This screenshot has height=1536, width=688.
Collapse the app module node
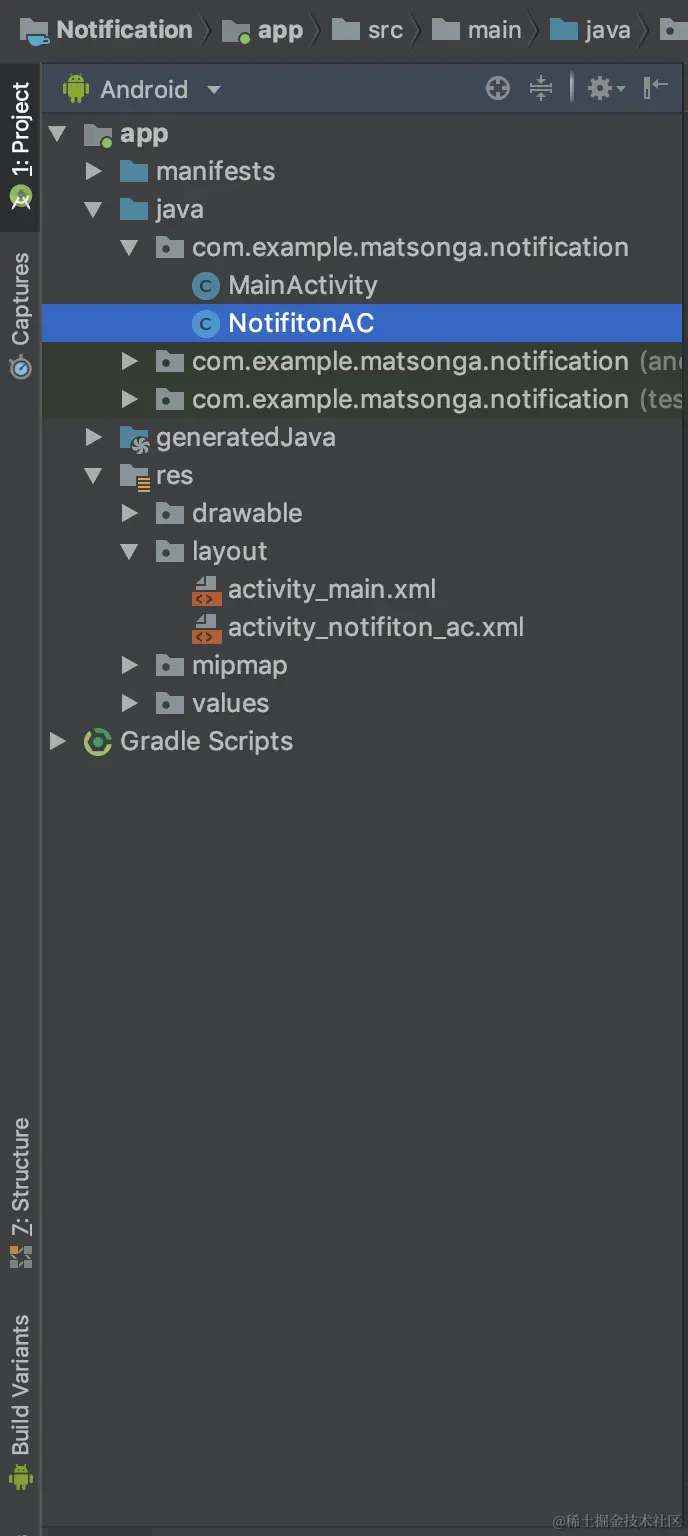(57, 133)
